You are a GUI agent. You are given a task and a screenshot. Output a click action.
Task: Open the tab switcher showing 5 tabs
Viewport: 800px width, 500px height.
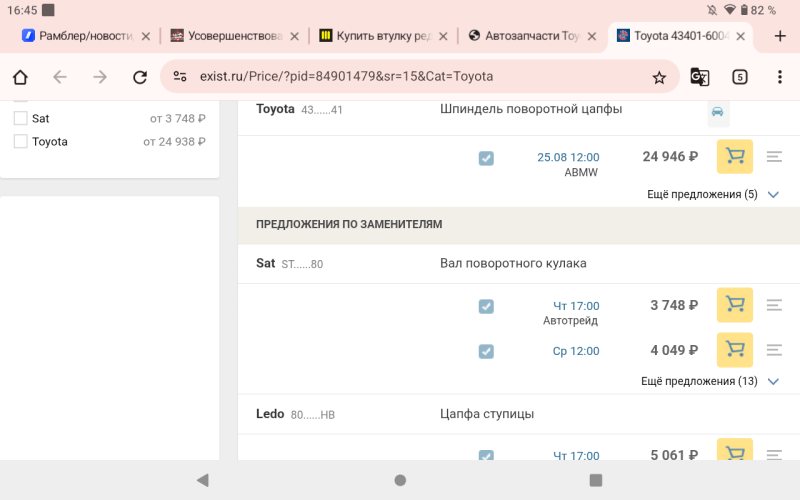[x=740, y=77]
